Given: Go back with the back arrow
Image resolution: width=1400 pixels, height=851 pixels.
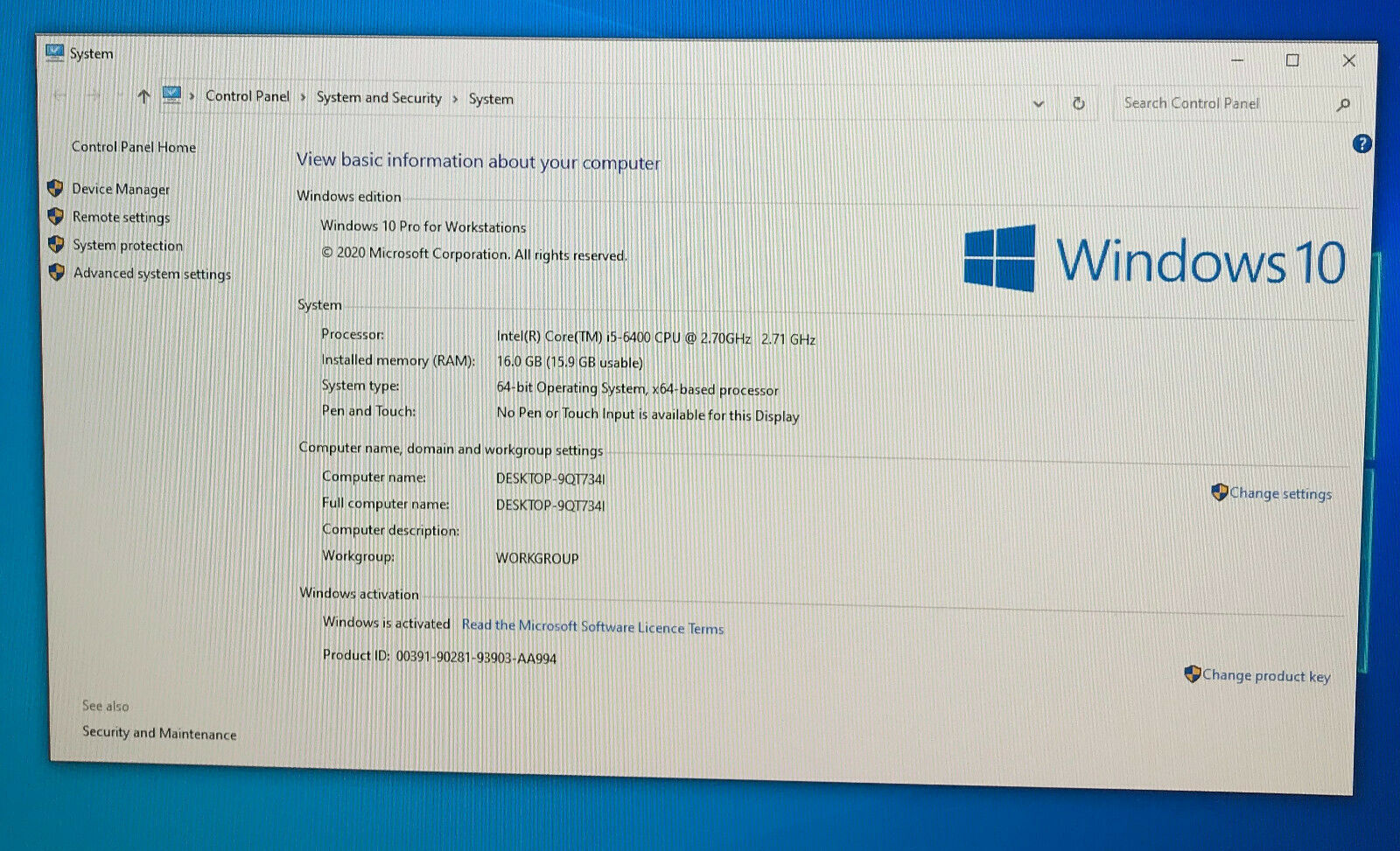Looking at the screenshot, I should [x=59, y=95].
